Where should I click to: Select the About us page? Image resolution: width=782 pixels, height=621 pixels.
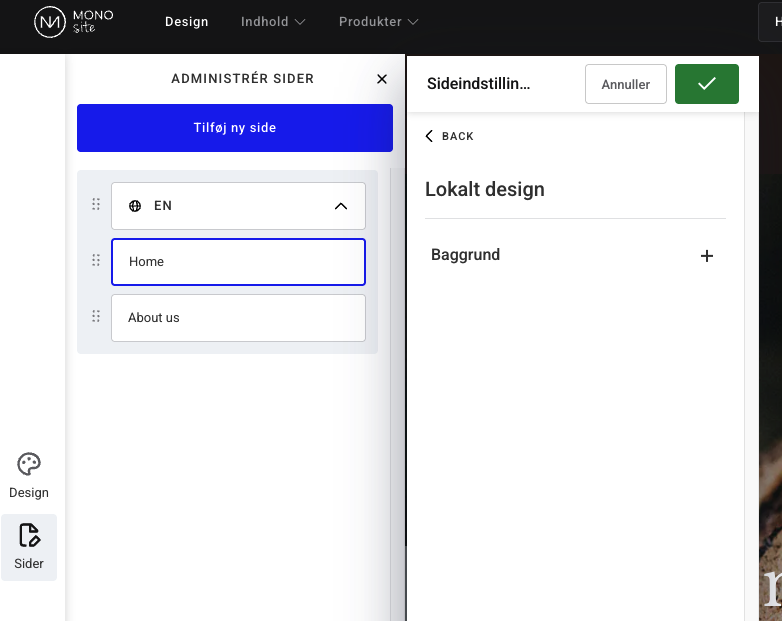(x=238, y=318)
